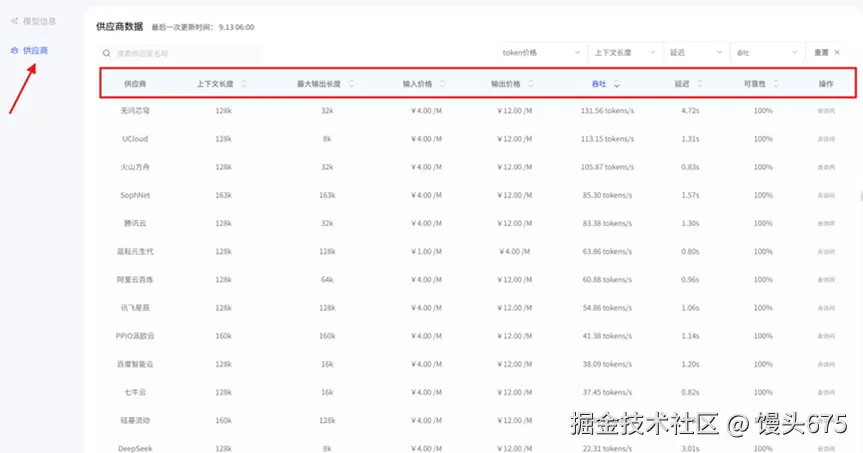Visit link in the 七牛云 row

click(826, 392)
